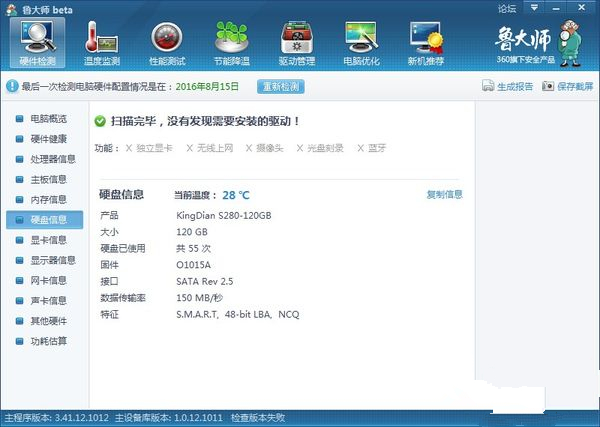Click the 光盘刻录 feature label
The image size is (600, 427).
[x=325, y=148]
